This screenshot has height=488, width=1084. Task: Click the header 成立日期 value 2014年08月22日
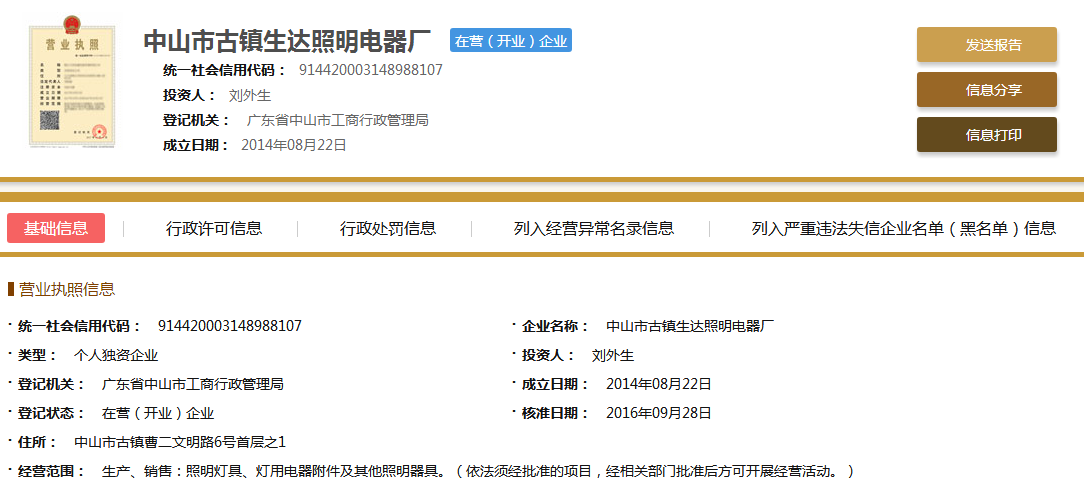click(x=294, y=145)
